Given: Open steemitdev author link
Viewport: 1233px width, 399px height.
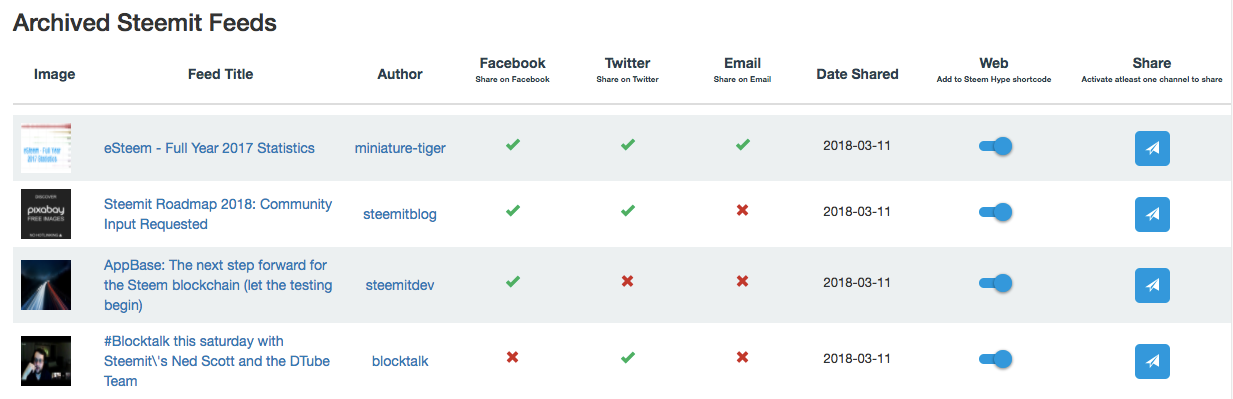Looking at the screenshot, I should point(400,285).
